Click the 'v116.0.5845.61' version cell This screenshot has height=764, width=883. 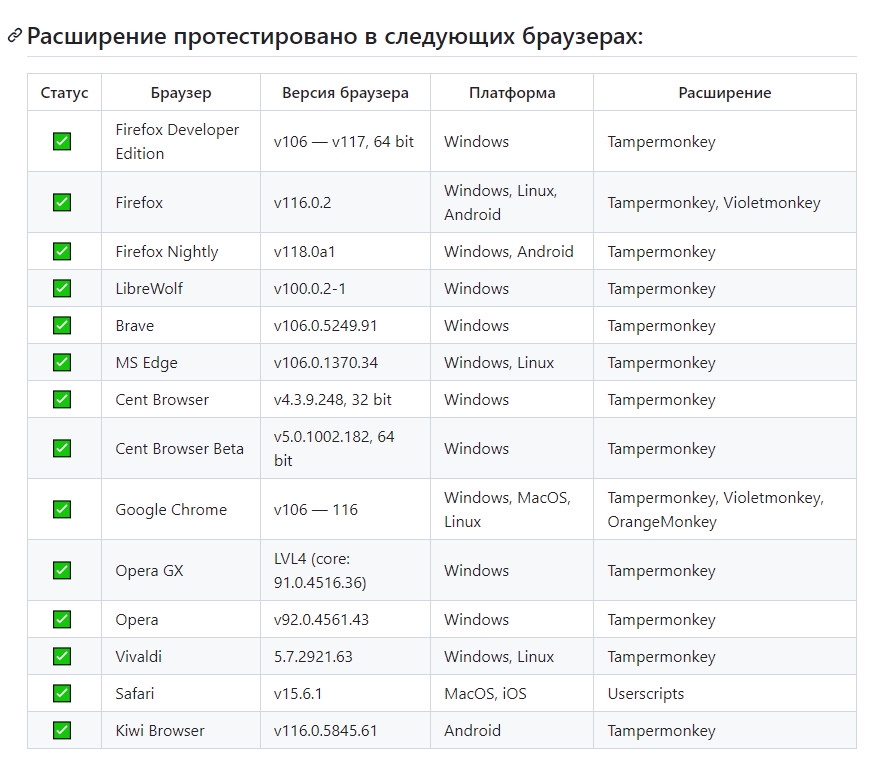(345, 730)
